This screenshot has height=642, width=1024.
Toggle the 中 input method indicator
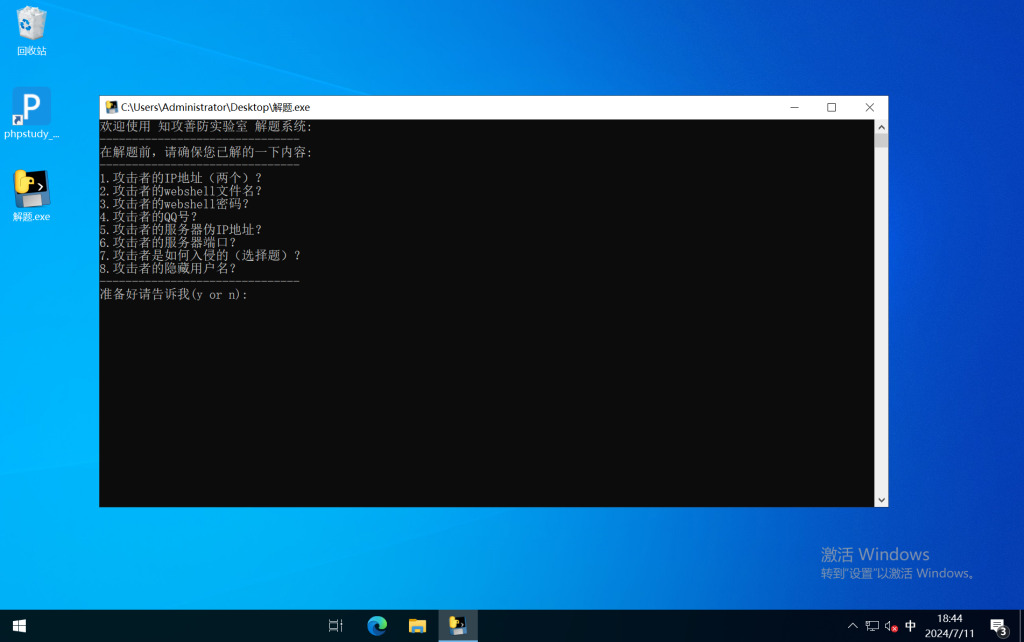tap(910, 626)
